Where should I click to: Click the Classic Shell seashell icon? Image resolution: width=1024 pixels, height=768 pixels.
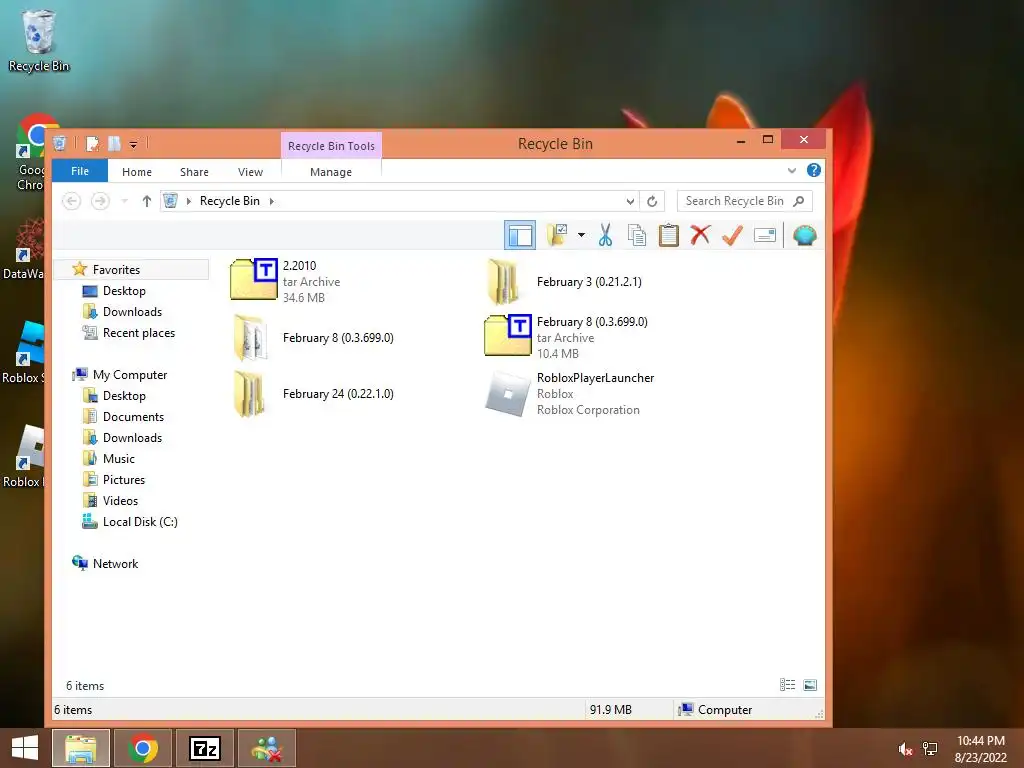point(805,235)
